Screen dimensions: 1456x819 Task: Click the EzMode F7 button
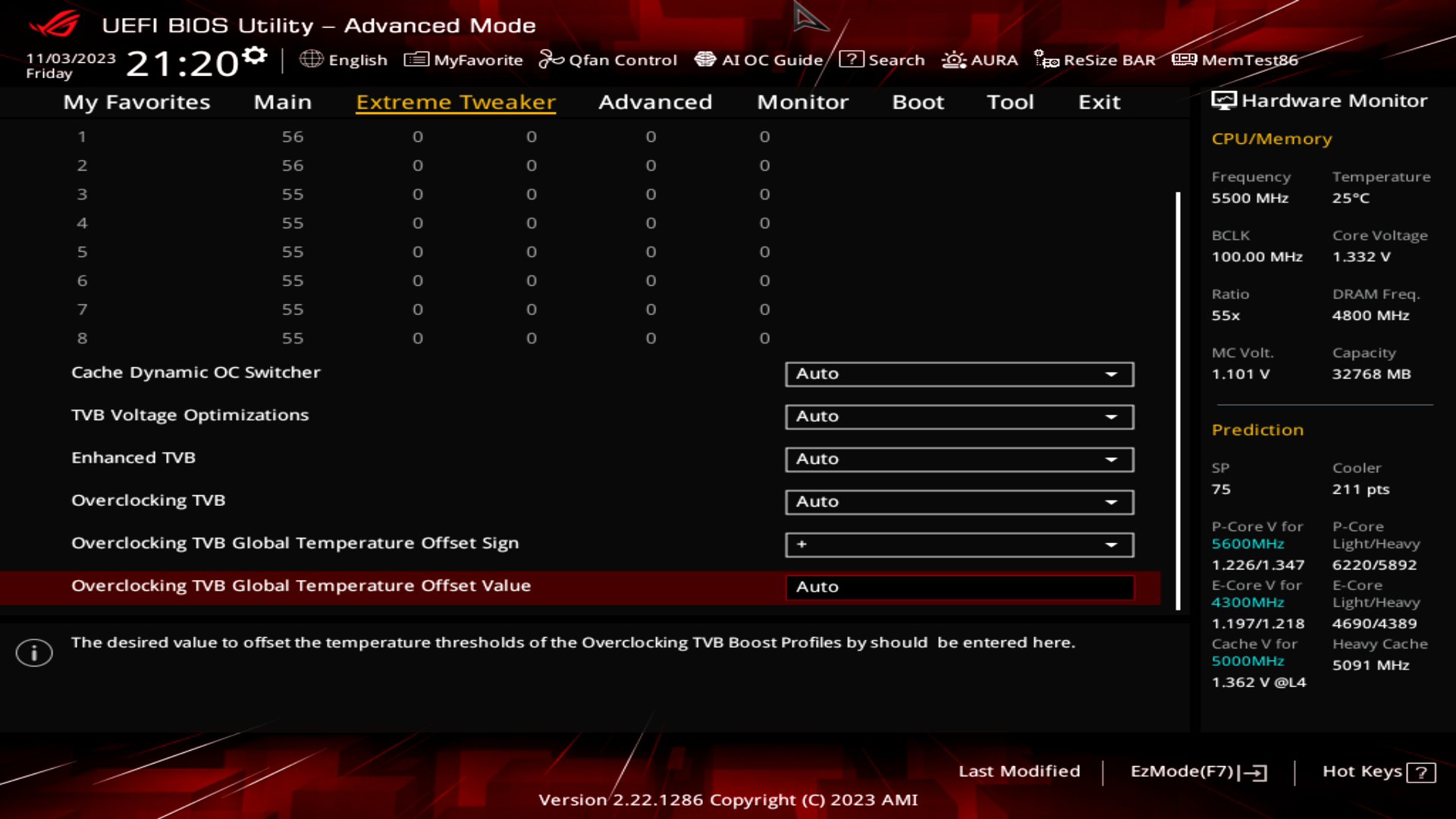tap(1199, 771)
